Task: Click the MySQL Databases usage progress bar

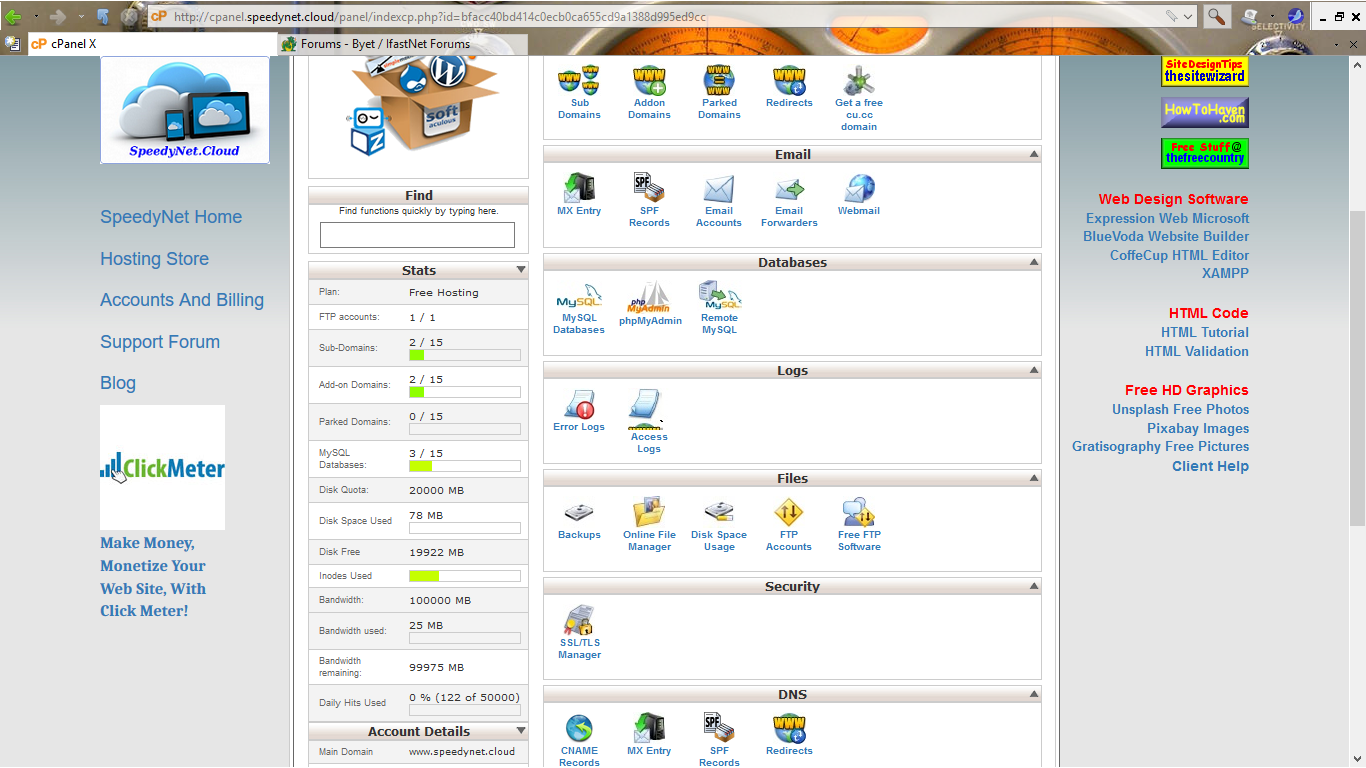Action: (x=465, y=466)
